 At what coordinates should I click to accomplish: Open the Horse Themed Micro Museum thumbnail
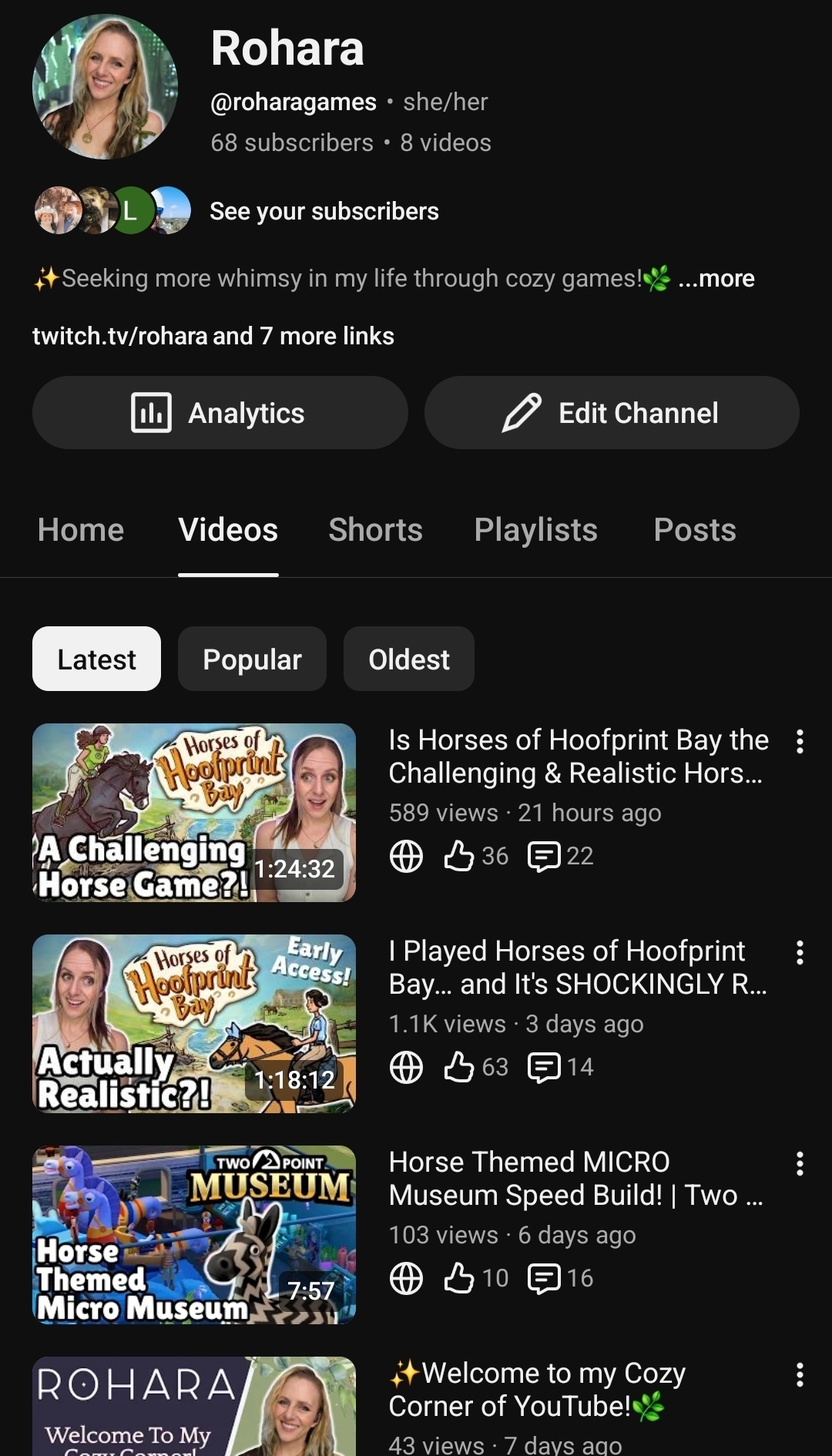(194, 1234)
